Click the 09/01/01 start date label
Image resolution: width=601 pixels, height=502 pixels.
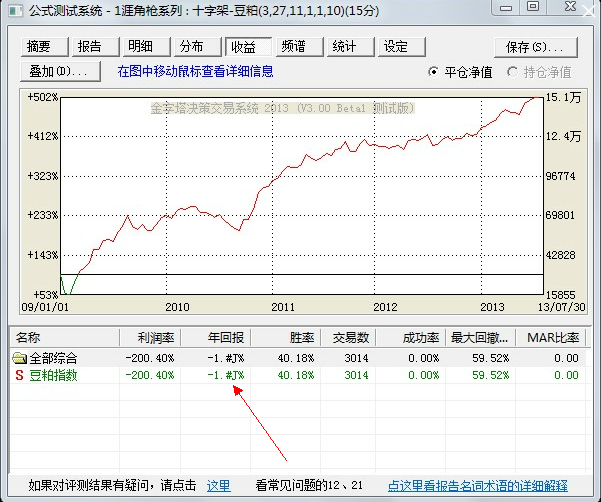45,307
